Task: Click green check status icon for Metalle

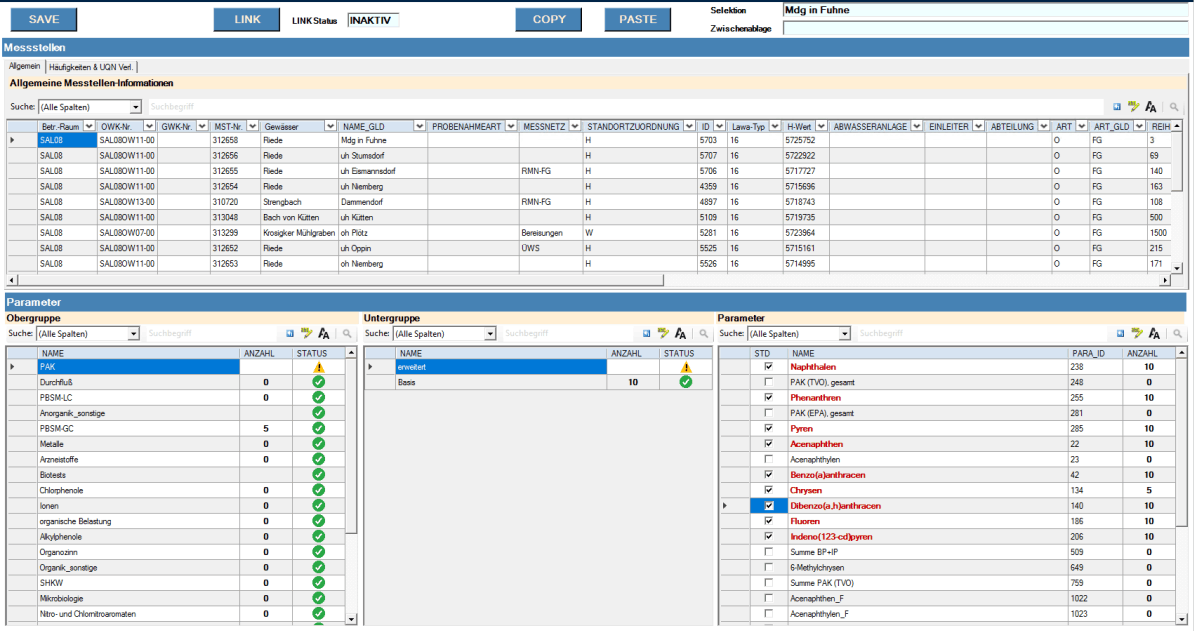Action: [x=318, y=444]
